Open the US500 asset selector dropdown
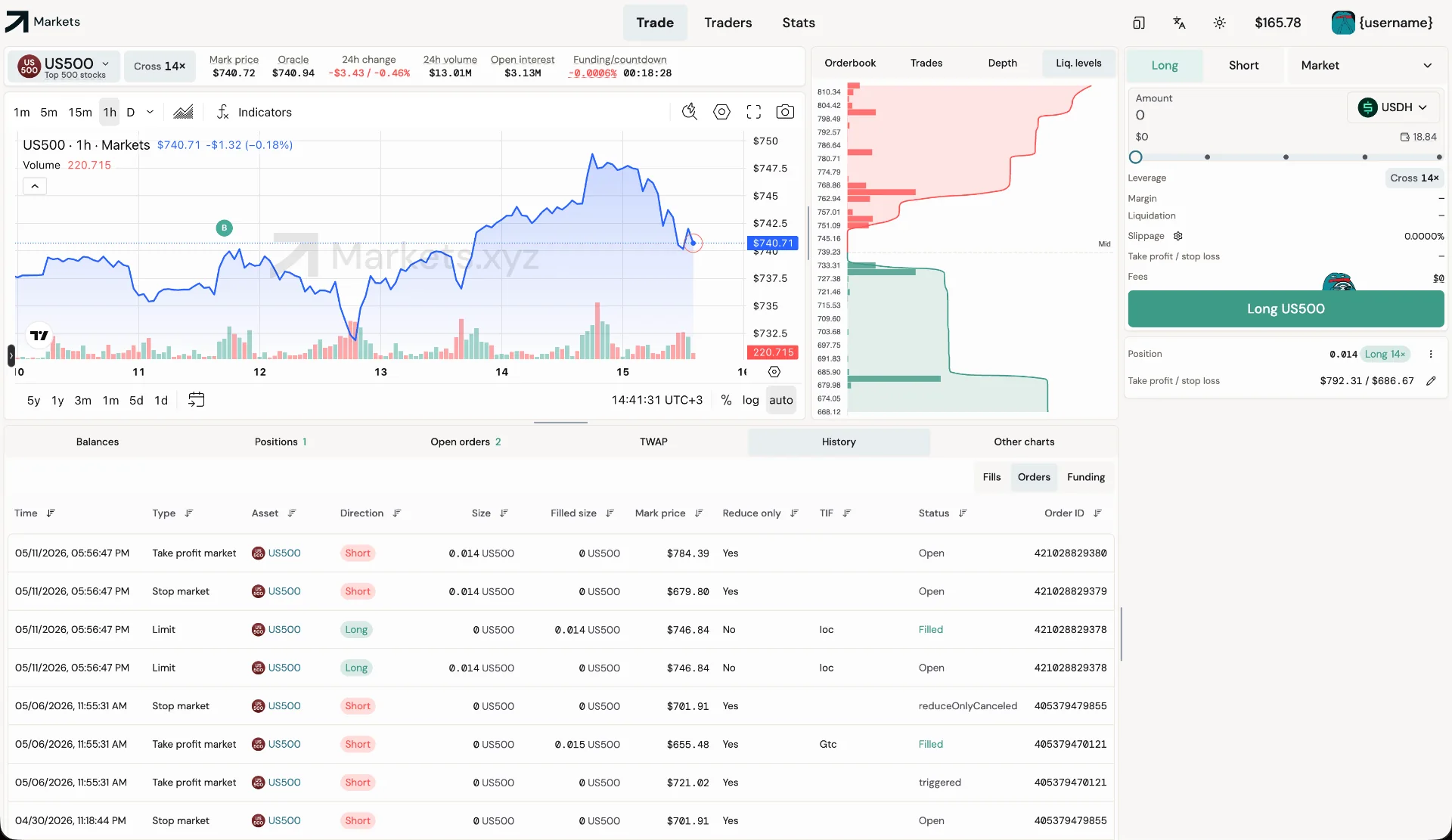The width and height of the screenshot is (1452, 840). pyautogui.click(x=64, y=67)
